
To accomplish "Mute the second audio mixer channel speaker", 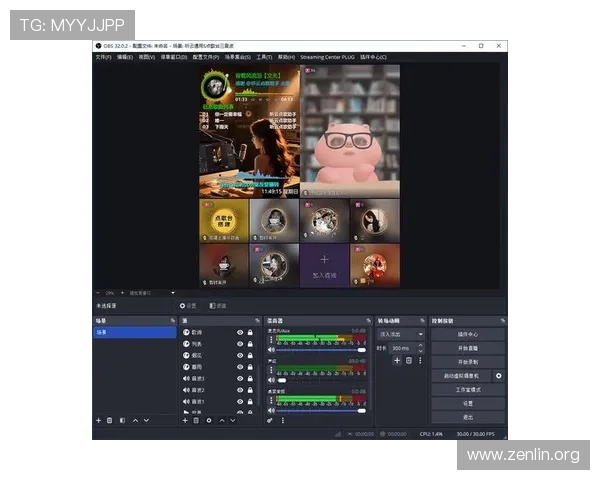I will (x=271, y=380).
